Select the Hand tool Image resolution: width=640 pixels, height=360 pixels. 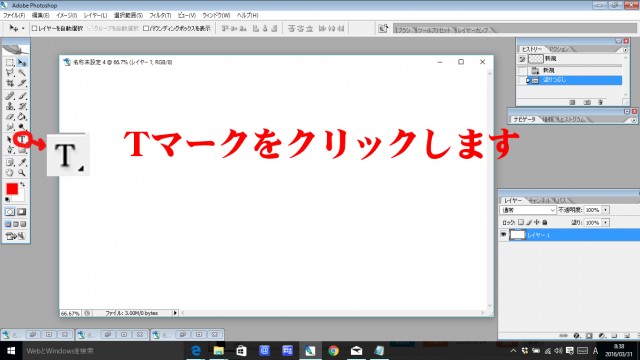(10, 173)
